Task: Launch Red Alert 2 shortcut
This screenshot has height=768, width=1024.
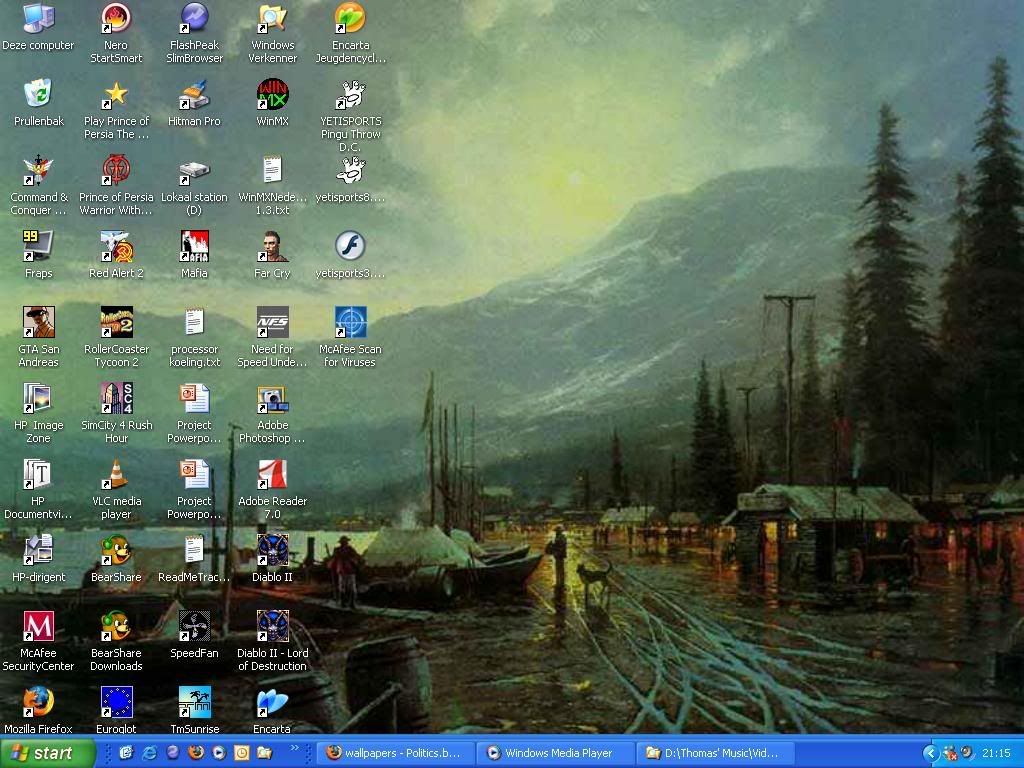Action: tap(116, 246)
